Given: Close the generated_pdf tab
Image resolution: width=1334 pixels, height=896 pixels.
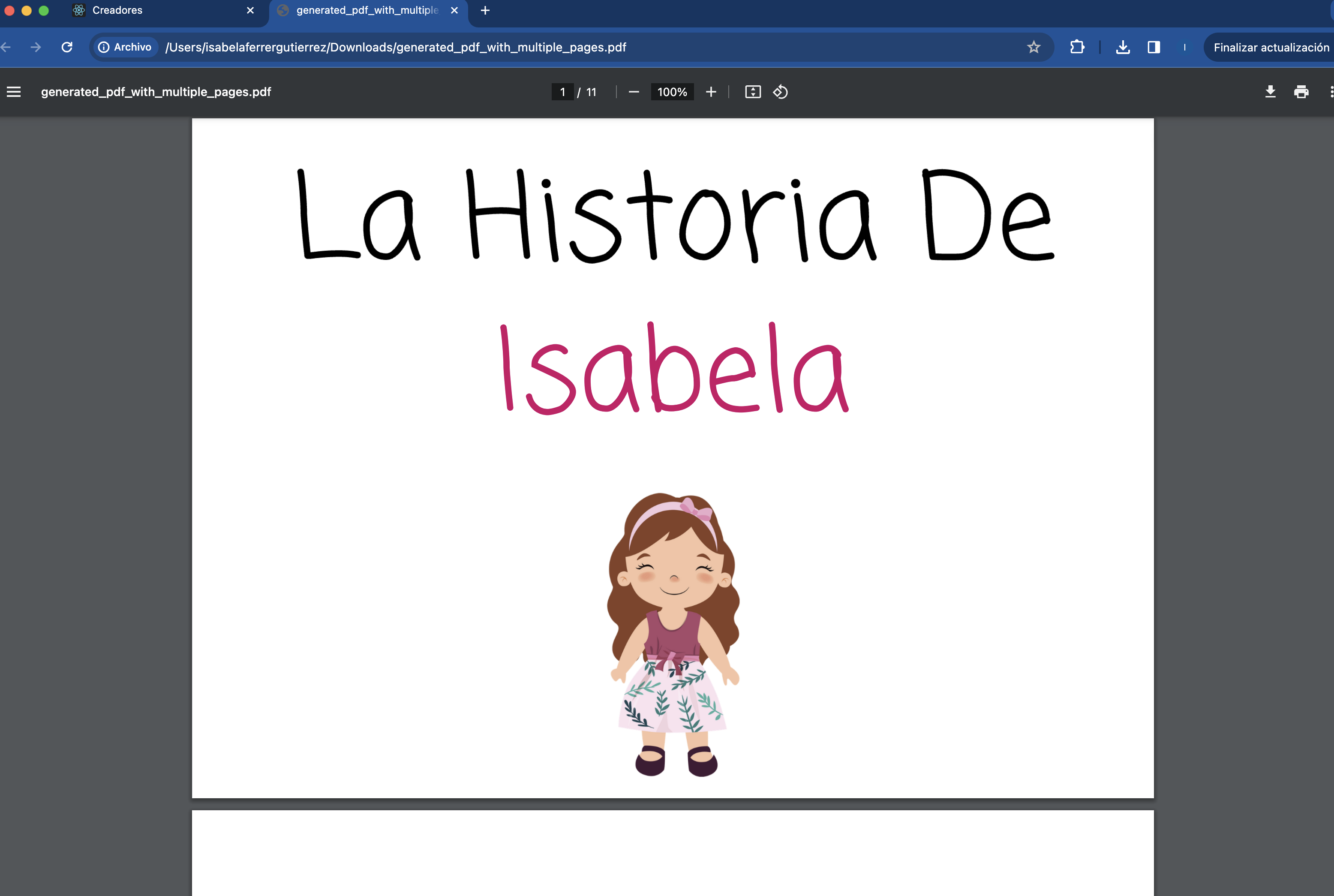Looking at the screenshot, I should pyautogui.click(x=454, y=10).
